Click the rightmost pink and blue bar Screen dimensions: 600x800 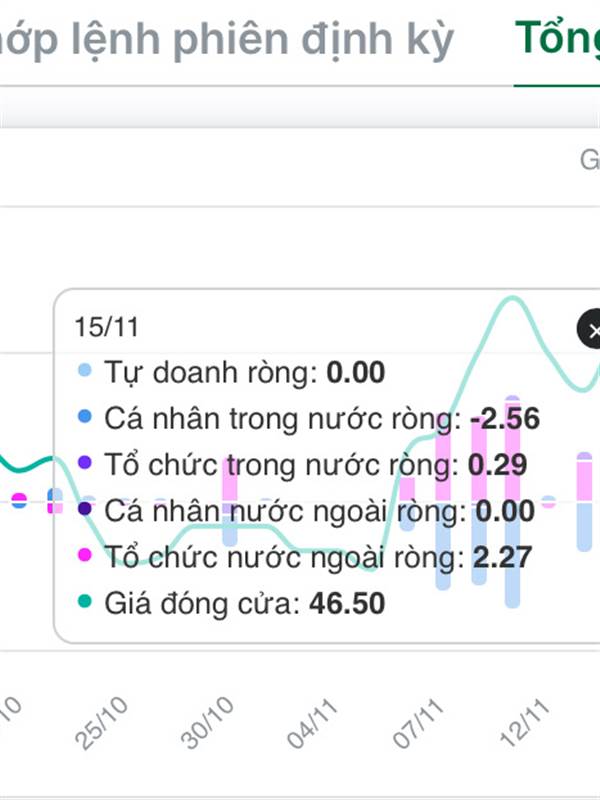coord(584,502)
